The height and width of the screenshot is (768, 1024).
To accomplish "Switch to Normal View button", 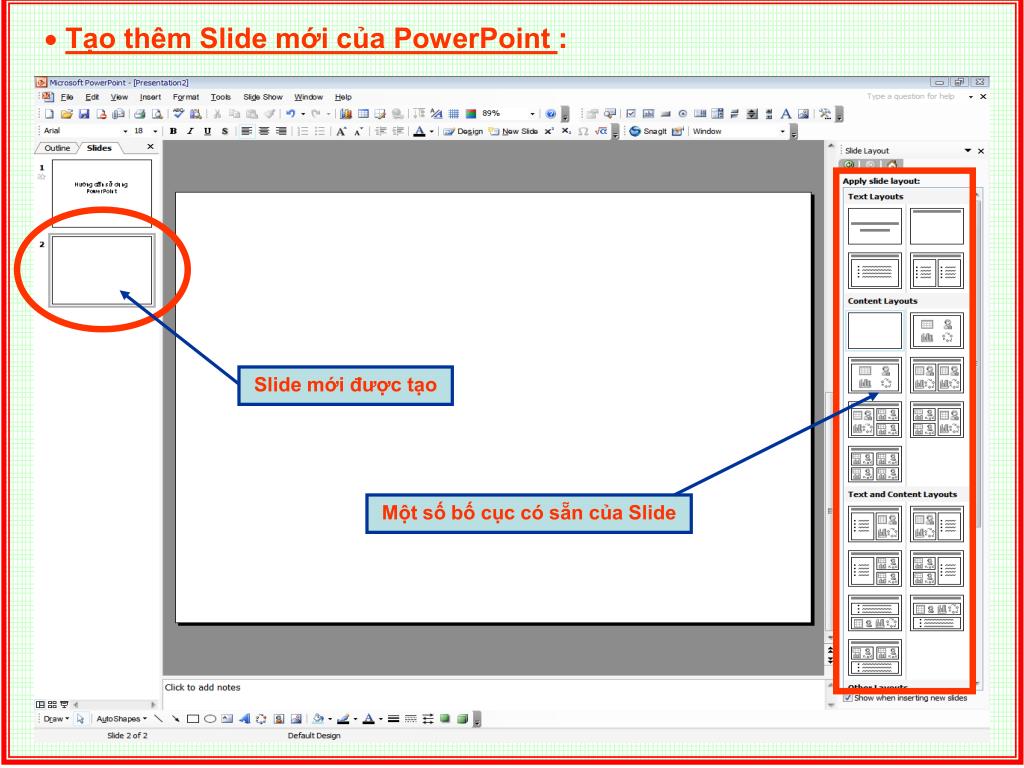I will coord(40,705).
